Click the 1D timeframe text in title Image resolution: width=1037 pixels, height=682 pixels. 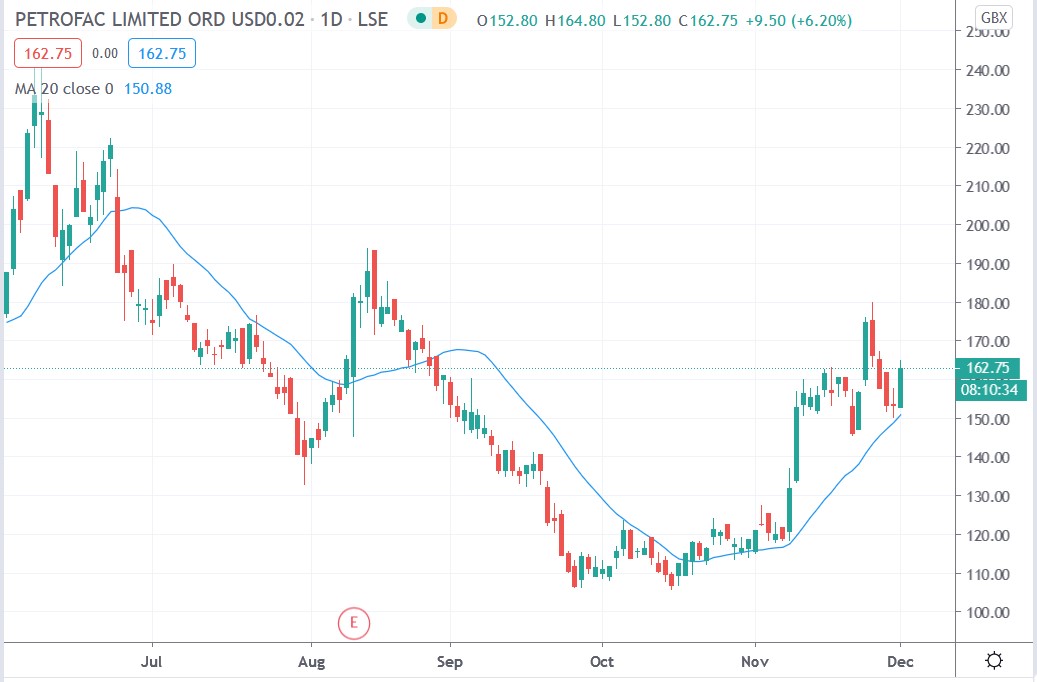pyautogui.click(x=331, y=19)
